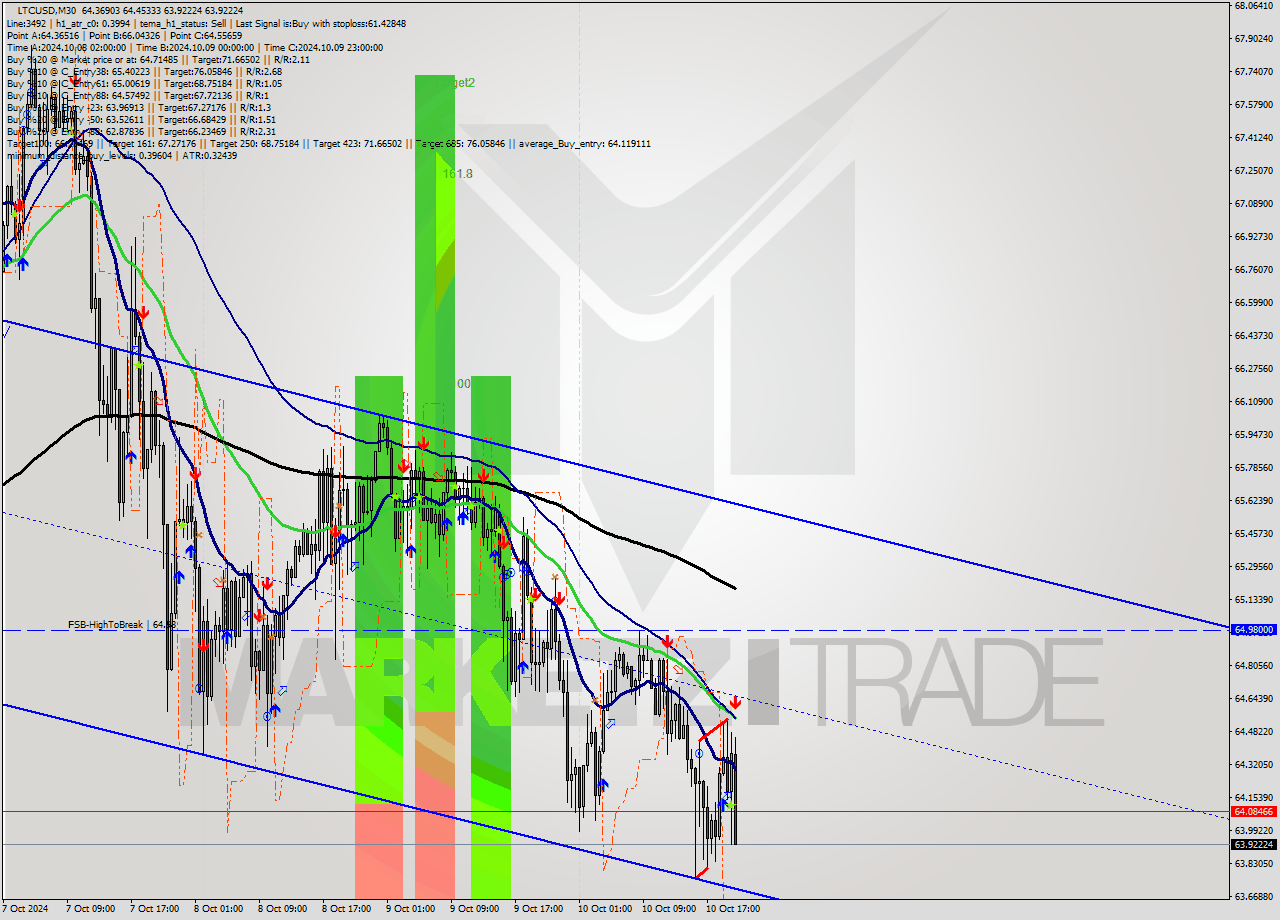Screen dimensions: 1280x920
Task: Click the '10 Oct 17:00' time label
Action: click(732, 909)
